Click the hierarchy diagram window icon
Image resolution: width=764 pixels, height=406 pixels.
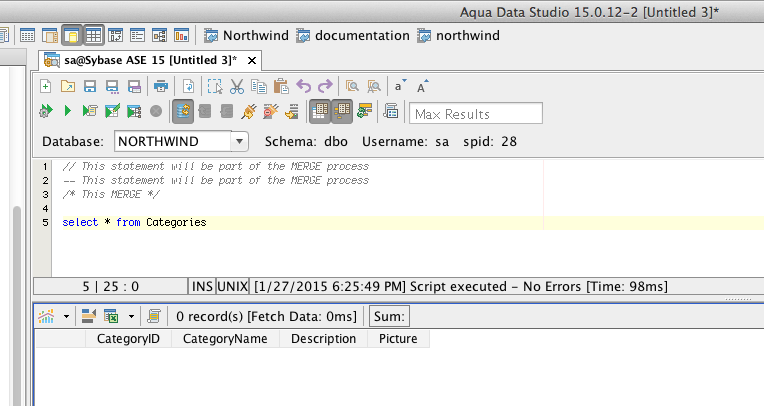159,35
